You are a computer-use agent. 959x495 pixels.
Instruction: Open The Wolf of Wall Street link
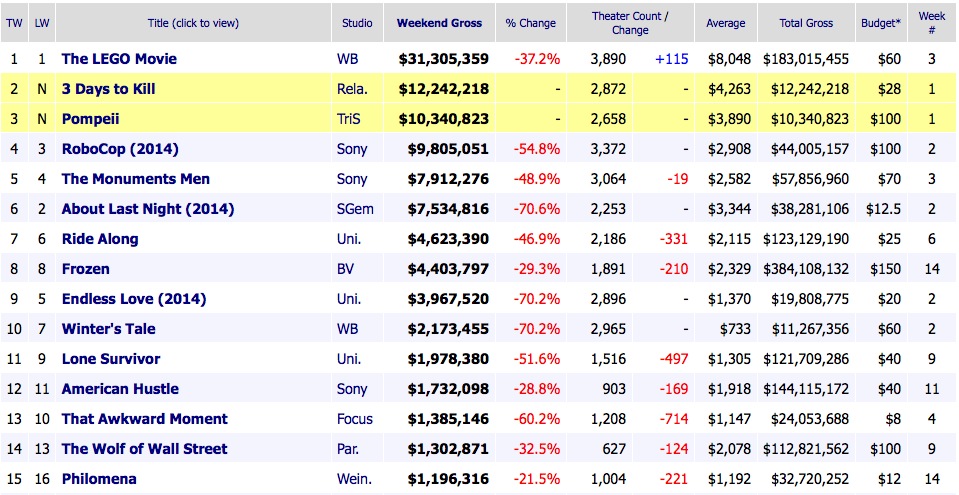click(x=144, y=449)
